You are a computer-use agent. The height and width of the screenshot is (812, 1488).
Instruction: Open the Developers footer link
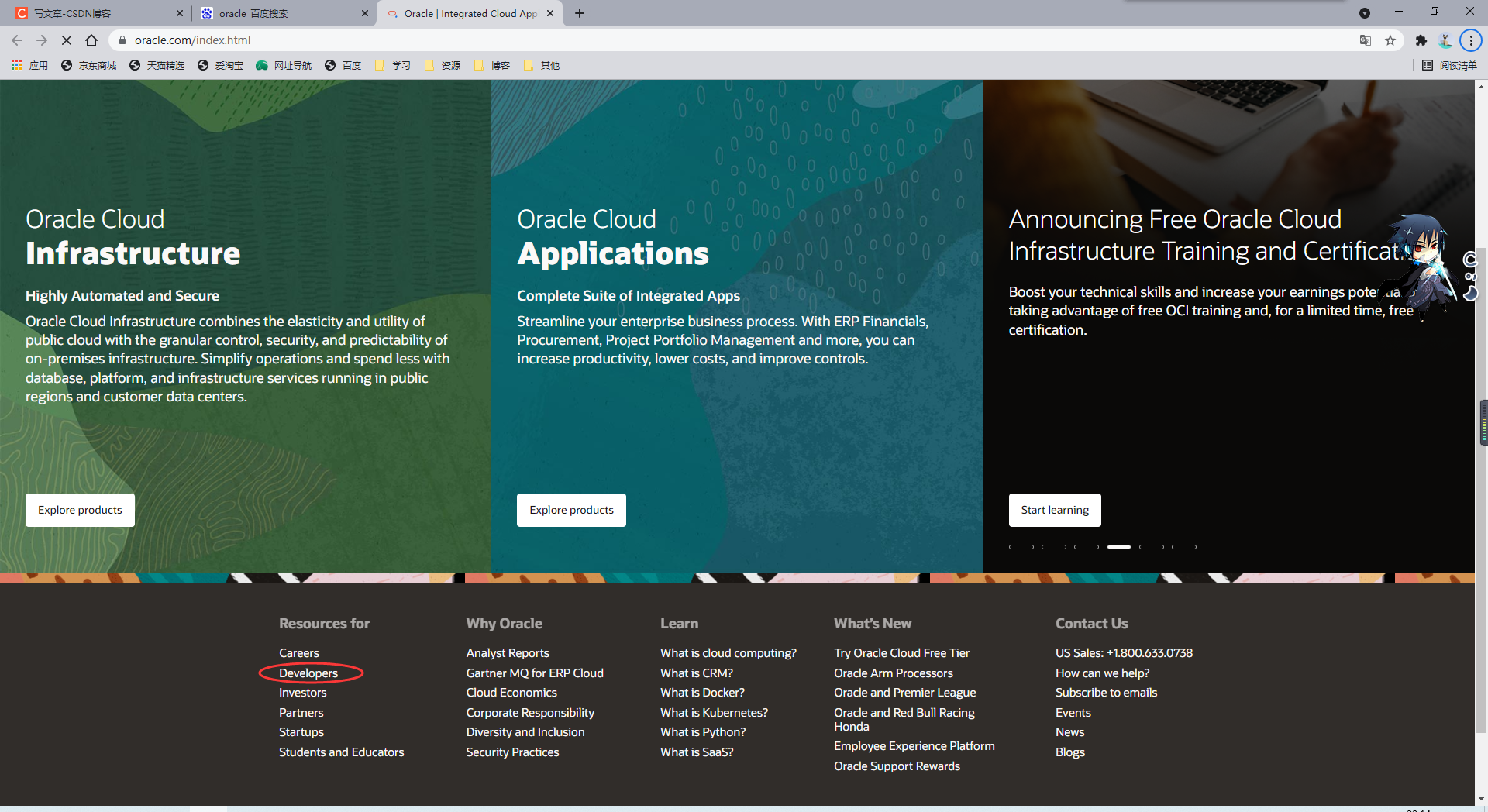(308, 673)
